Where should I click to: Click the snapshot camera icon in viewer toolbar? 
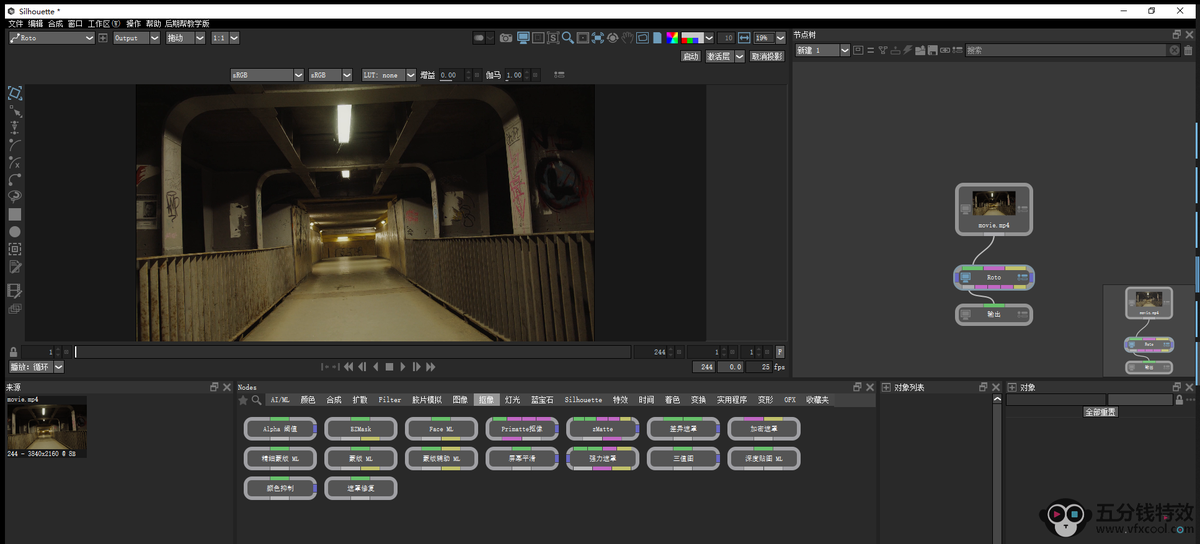(x=506, y=38)
